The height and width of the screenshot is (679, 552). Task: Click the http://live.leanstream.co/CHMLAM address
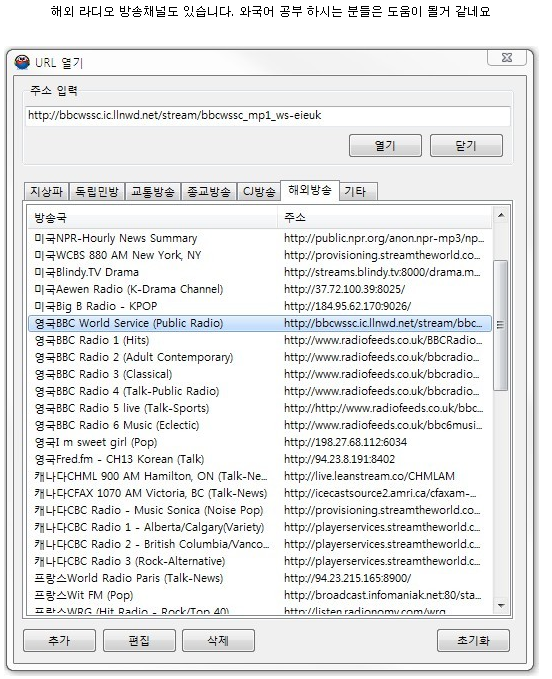pyautogui.click(x=369, y=476)
